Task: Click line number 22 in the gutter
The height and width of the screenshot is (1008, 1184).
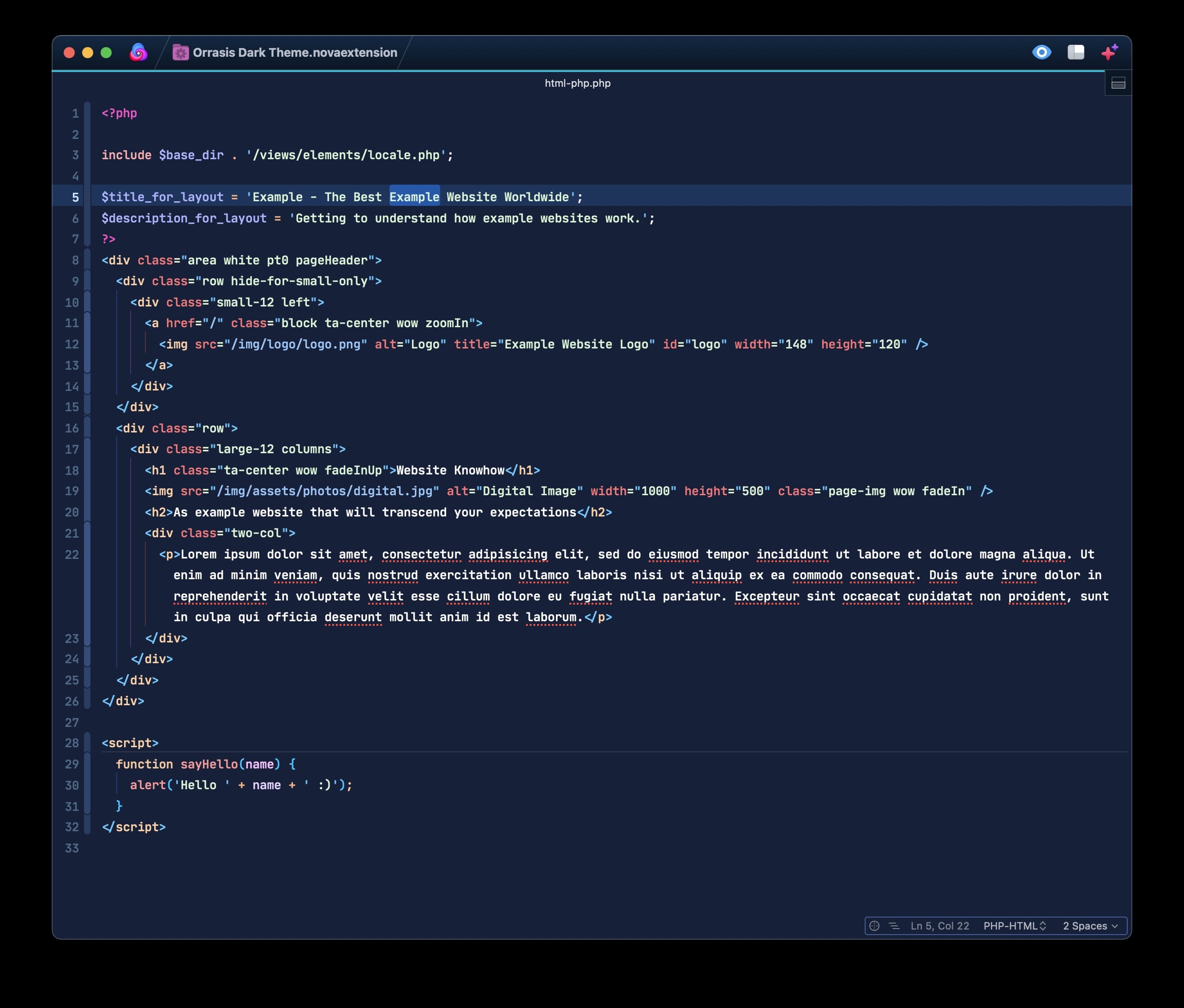Action: pos(72,554)
